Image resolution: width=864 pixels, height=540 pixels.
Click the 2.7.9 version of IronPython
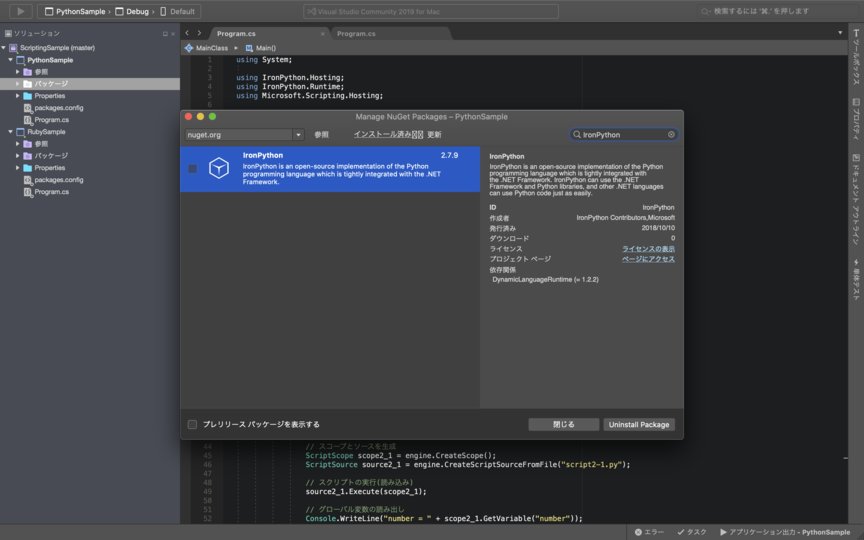449,155
